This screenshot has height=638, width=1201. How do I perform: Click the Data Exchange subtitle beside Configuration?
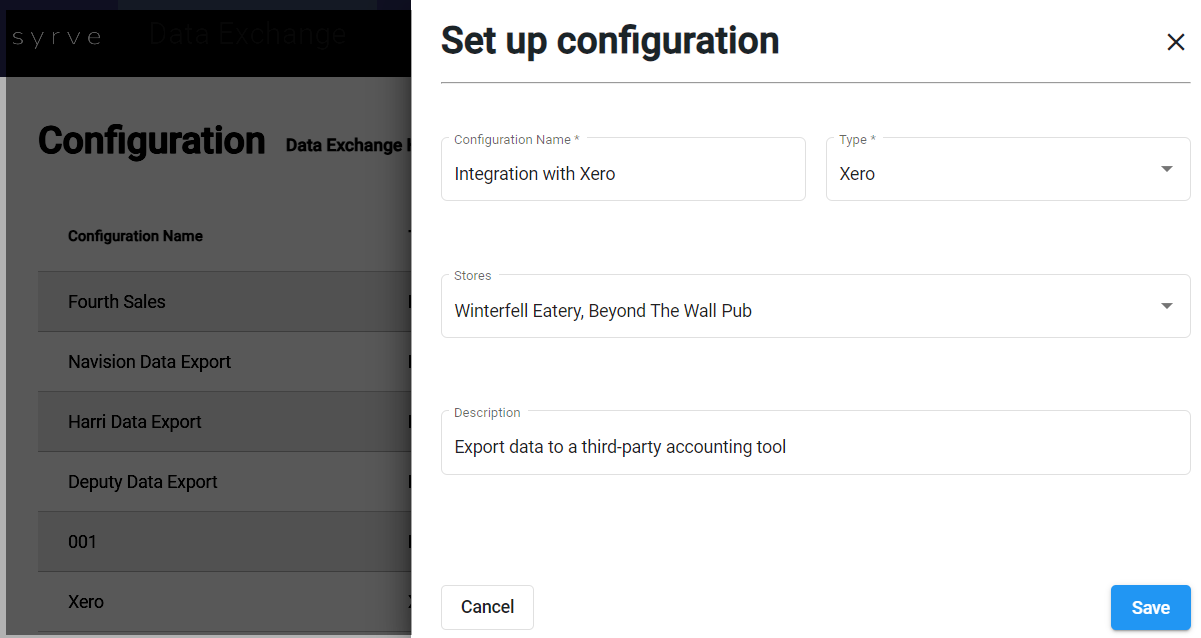[x=346, y=145]
